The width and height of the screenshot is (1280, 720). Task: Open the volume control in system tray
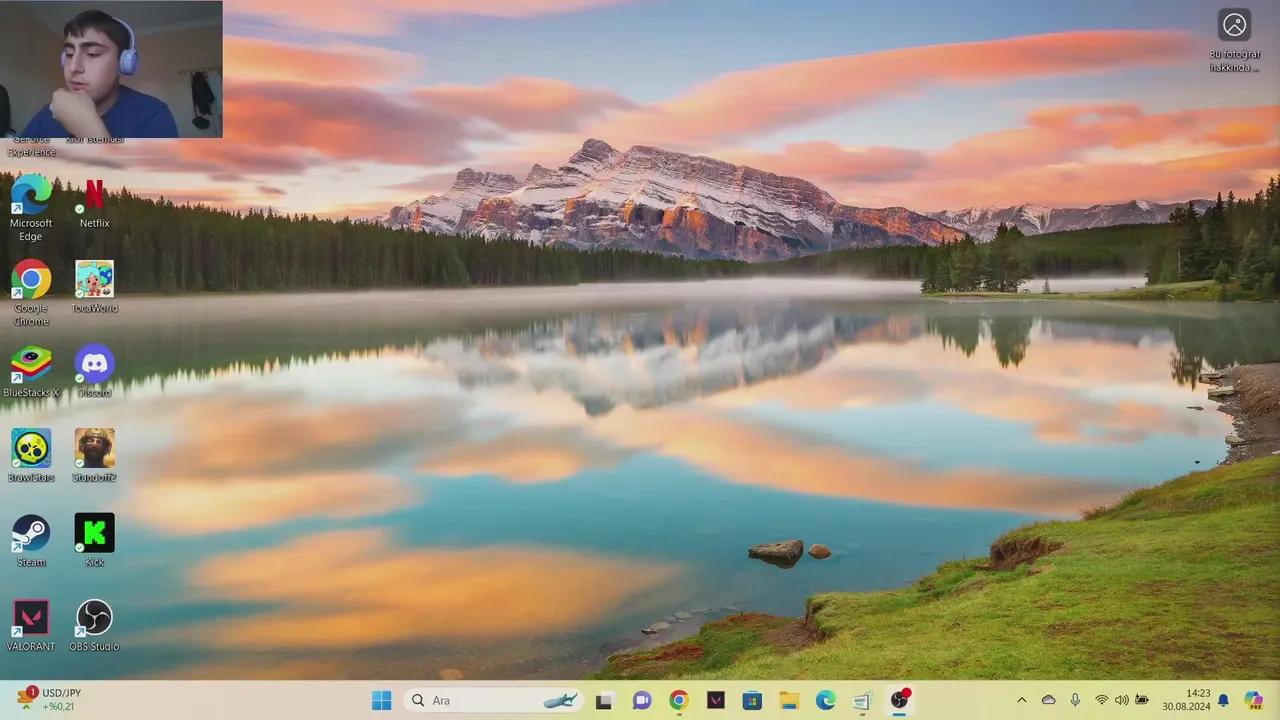(1121, 700)
